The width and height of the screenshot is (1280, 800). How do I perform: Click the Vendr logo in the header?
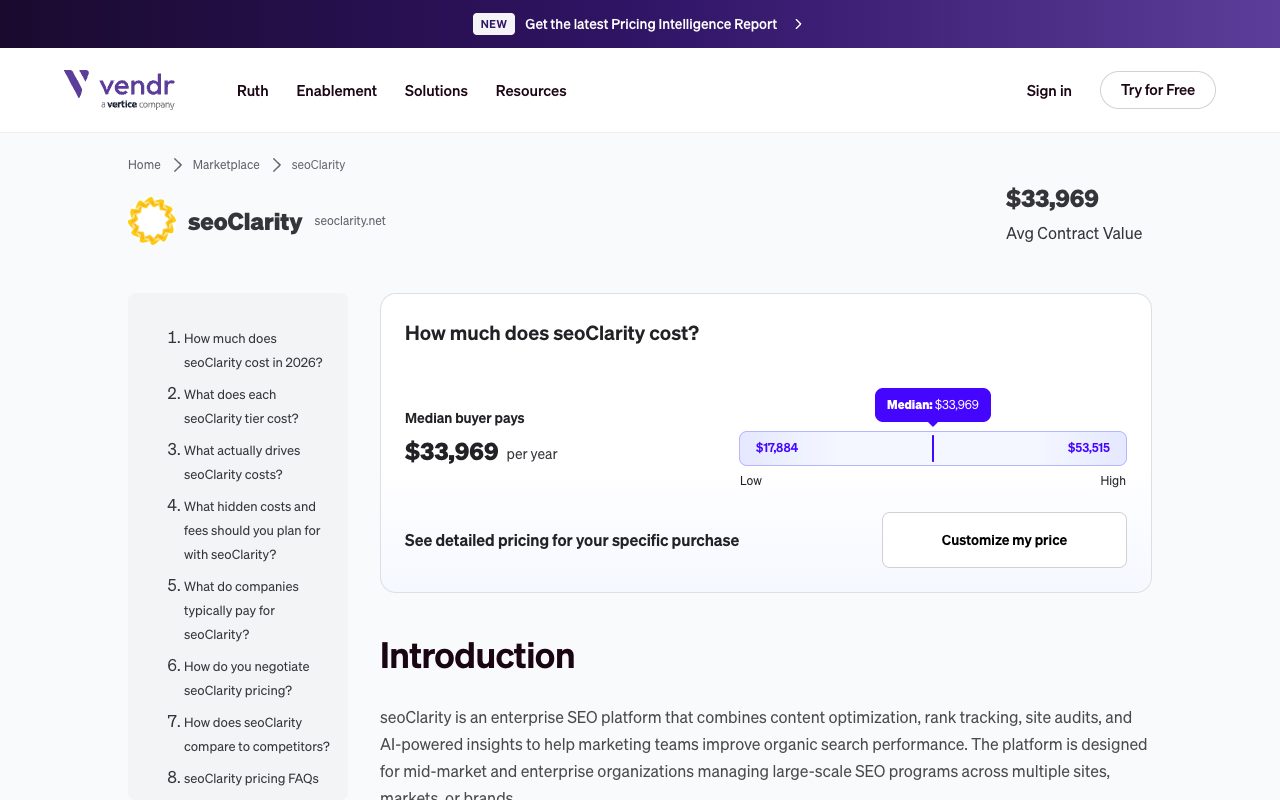coord(119,90)
